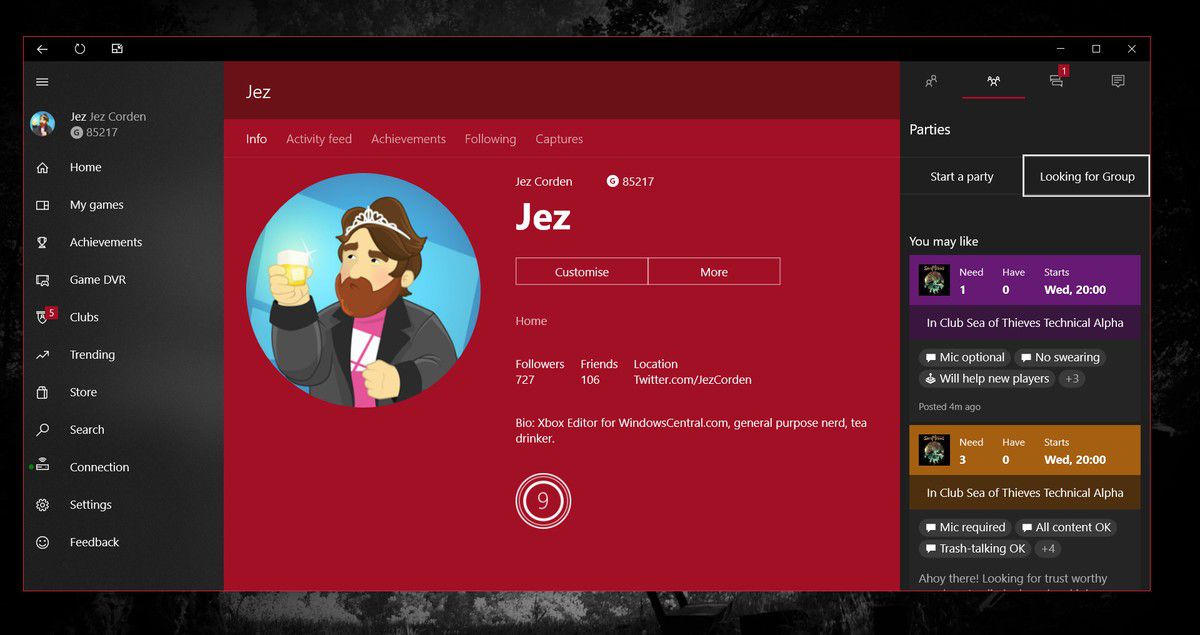Click the Search magnifier icon

(x=42, y=430)
